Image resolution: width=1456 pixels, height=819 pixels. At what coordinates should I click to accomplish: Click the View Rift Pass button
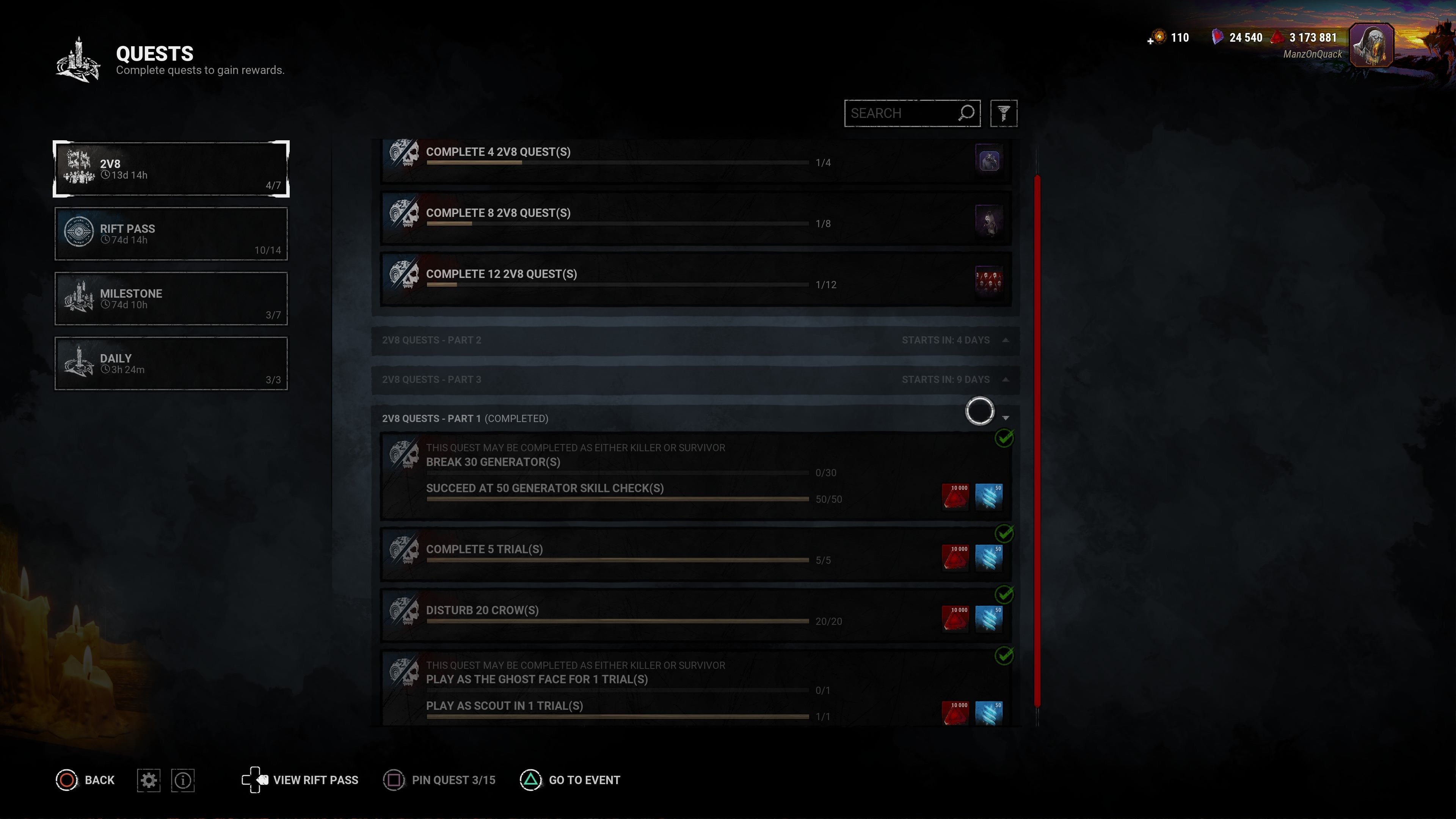(300, 780)
